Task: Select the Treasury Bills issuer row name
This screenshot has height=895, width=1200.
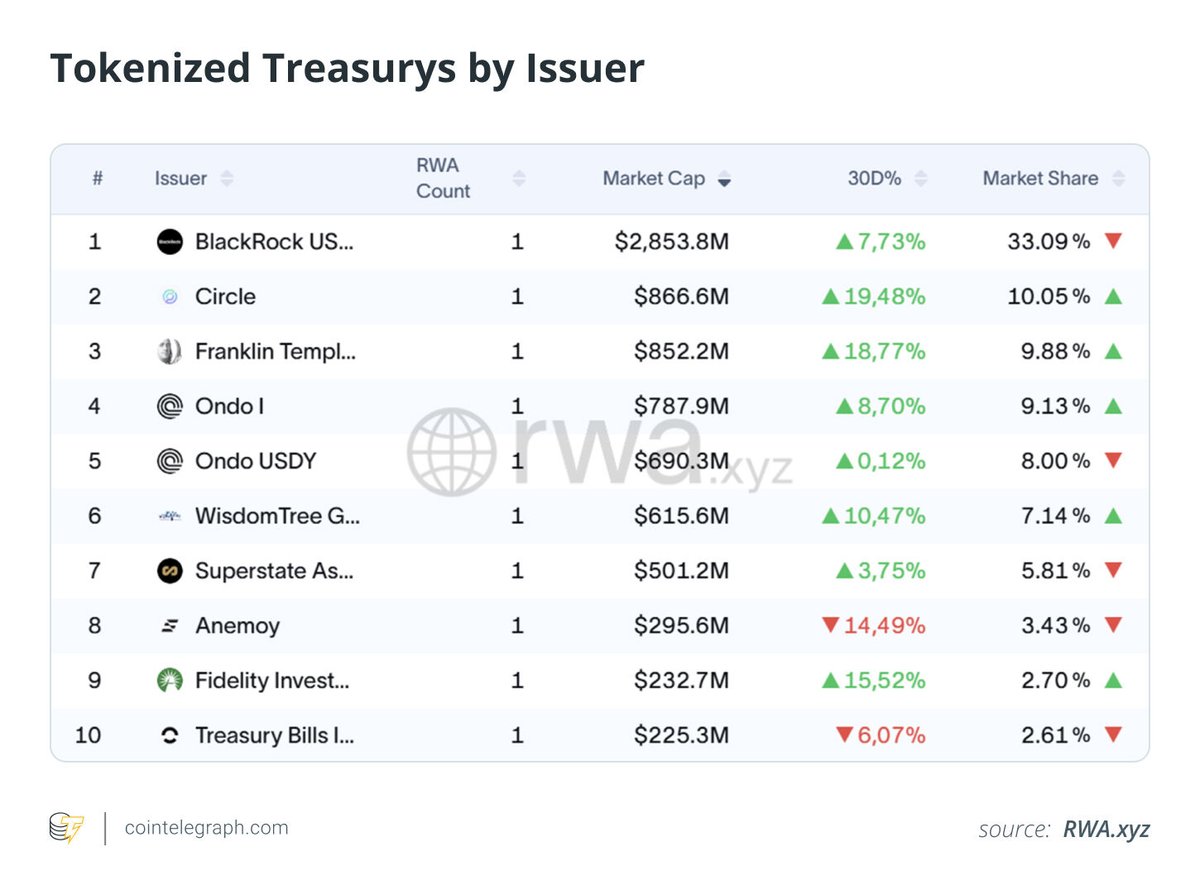Action: pos(275,736)
